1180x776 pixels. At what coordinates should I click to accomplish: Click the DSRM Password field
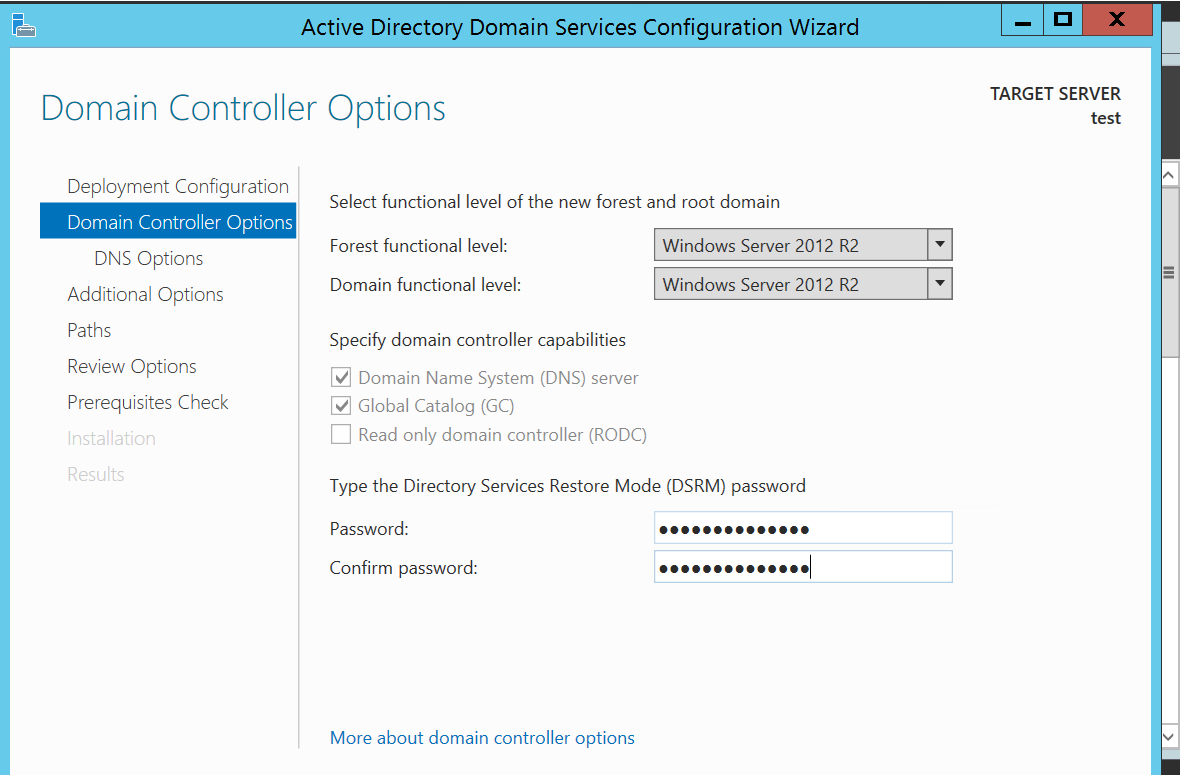point(803,528)
